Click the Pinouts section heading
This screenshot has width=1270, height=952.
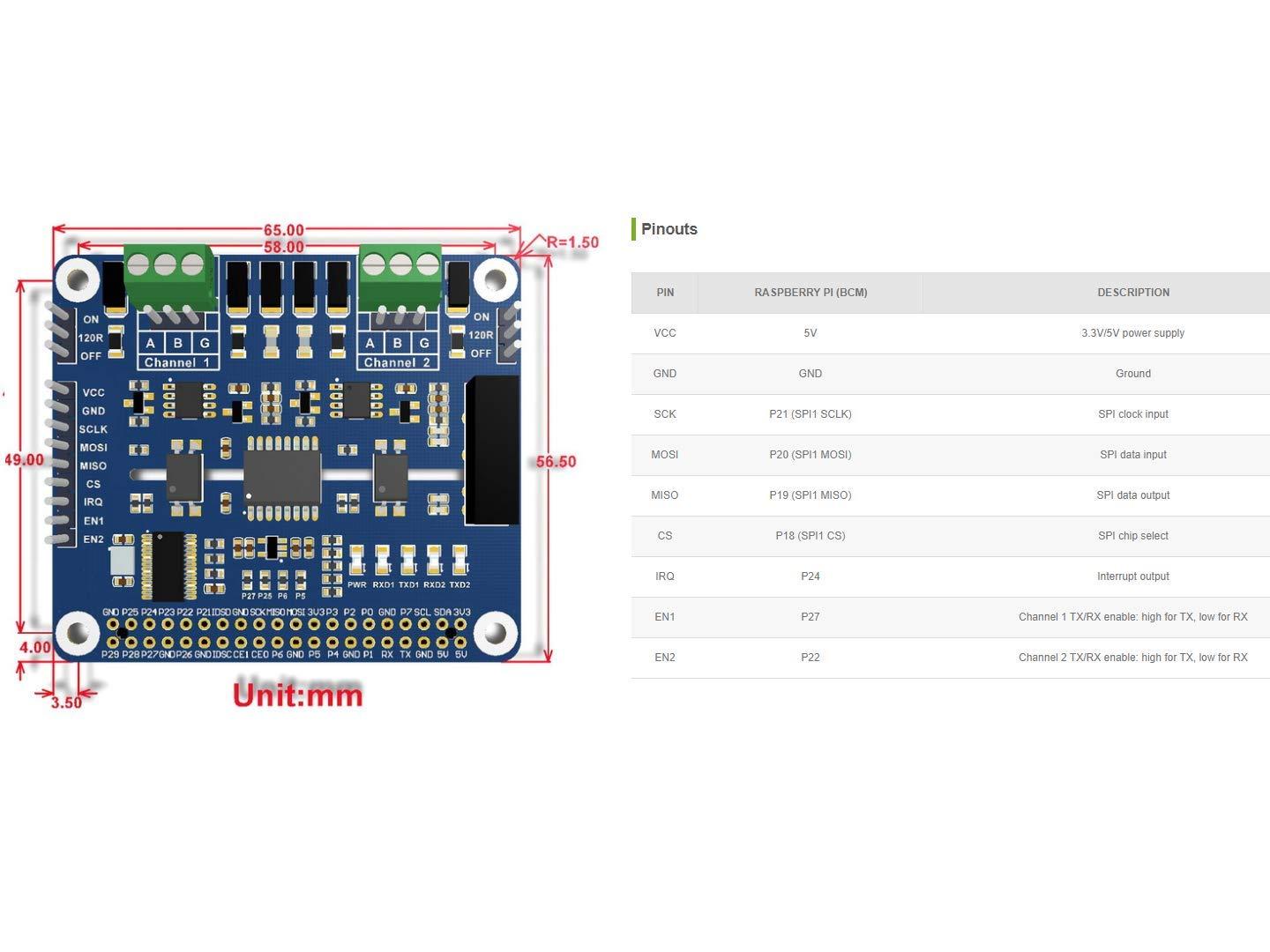coord(669,229)
